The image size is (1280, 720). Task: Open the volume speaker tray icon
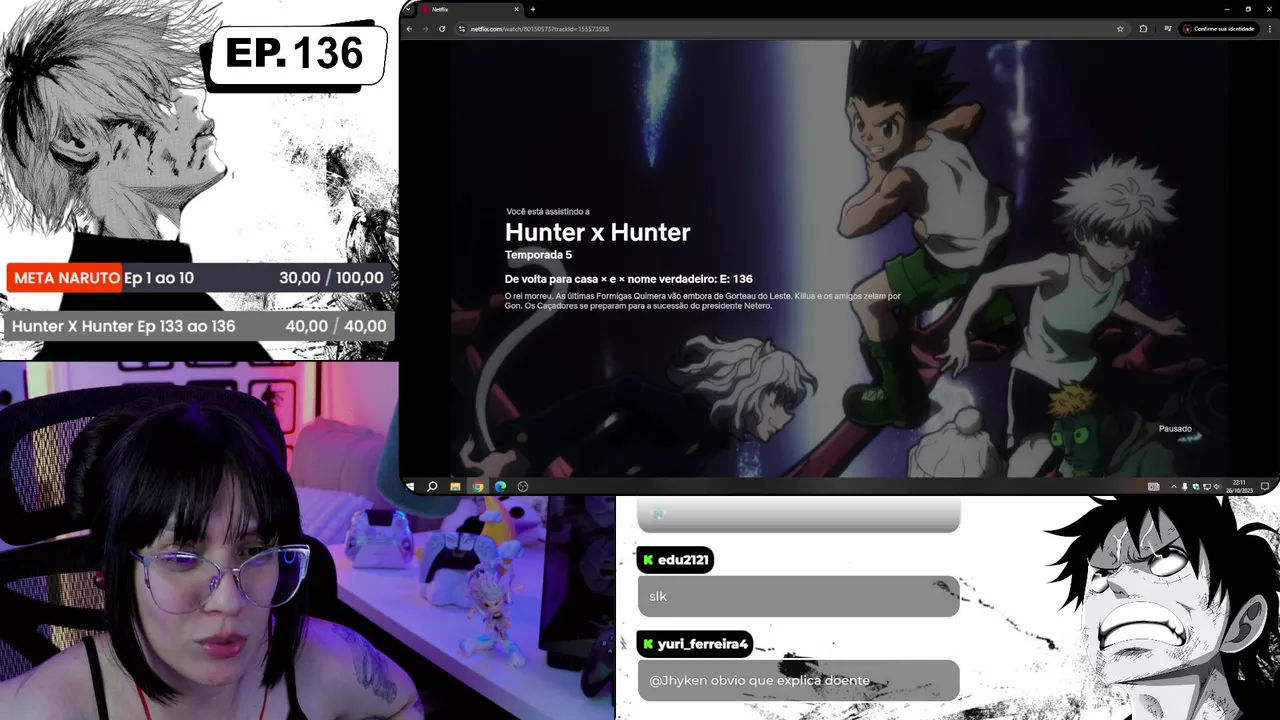[x=1217, y=487]
